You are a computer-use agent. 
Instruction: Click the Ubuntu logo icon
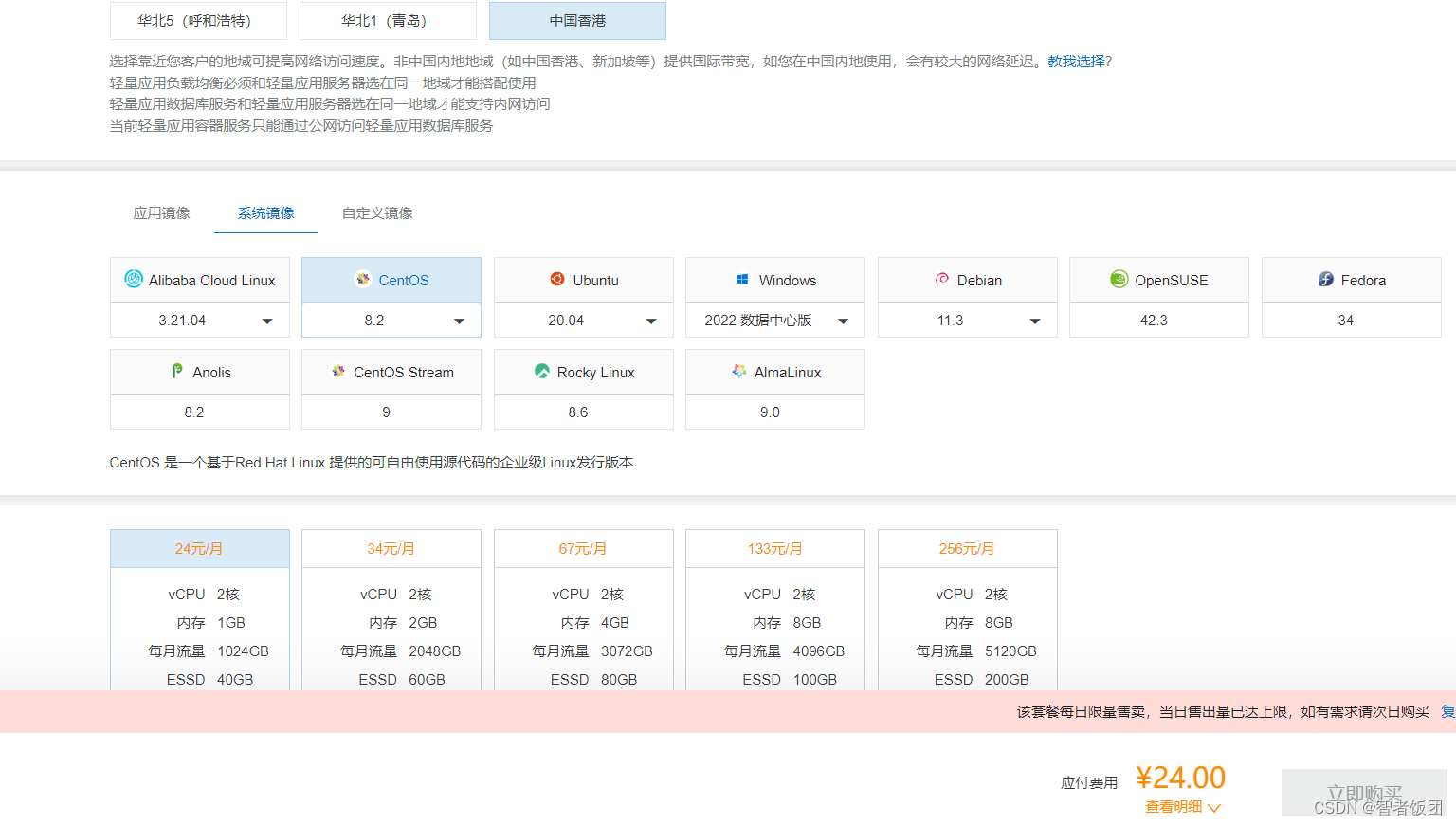557,279
